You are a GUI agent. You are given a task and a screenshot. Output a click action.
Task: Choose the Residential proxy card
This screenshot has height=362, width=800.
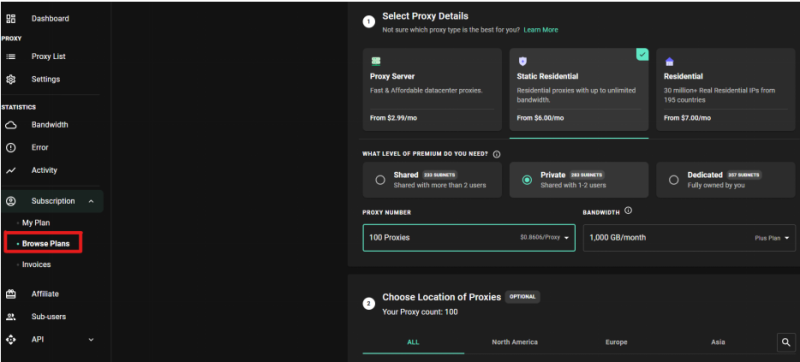726,89
